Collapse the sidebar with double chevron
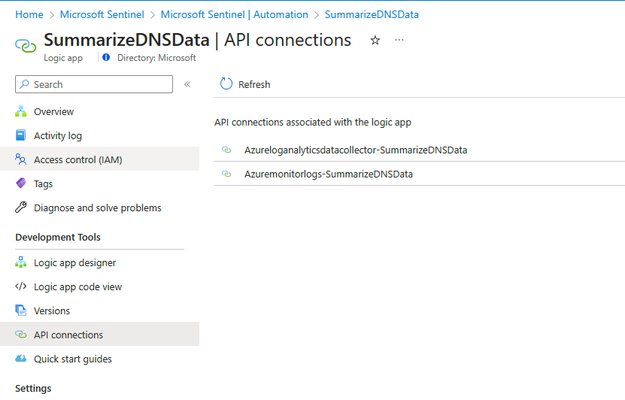Viewport: 625px width, 400px height. coord(187,84)
